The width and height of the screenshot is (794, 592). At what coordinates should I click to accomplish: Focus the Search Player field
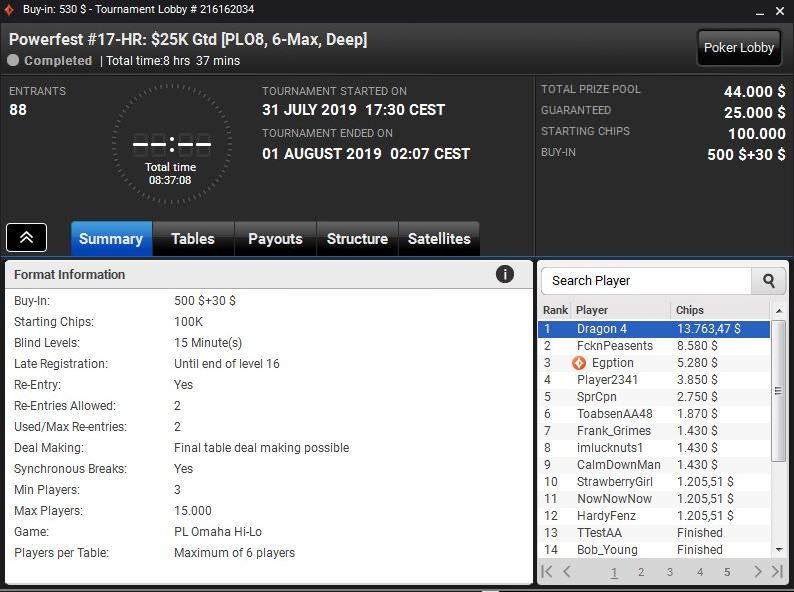647,281
